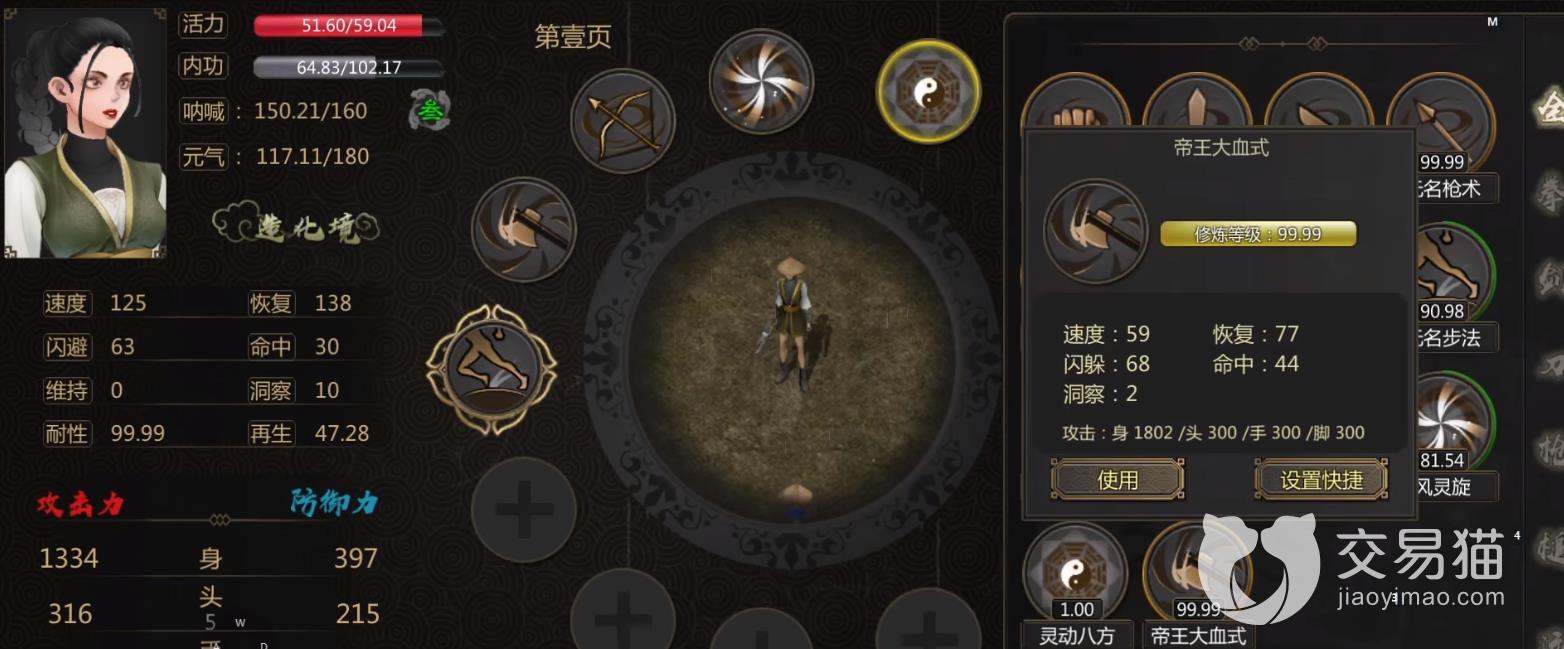The image size is (1564, 649).
Task: Select the axe skill in wheel
Action: pos(524,229)
